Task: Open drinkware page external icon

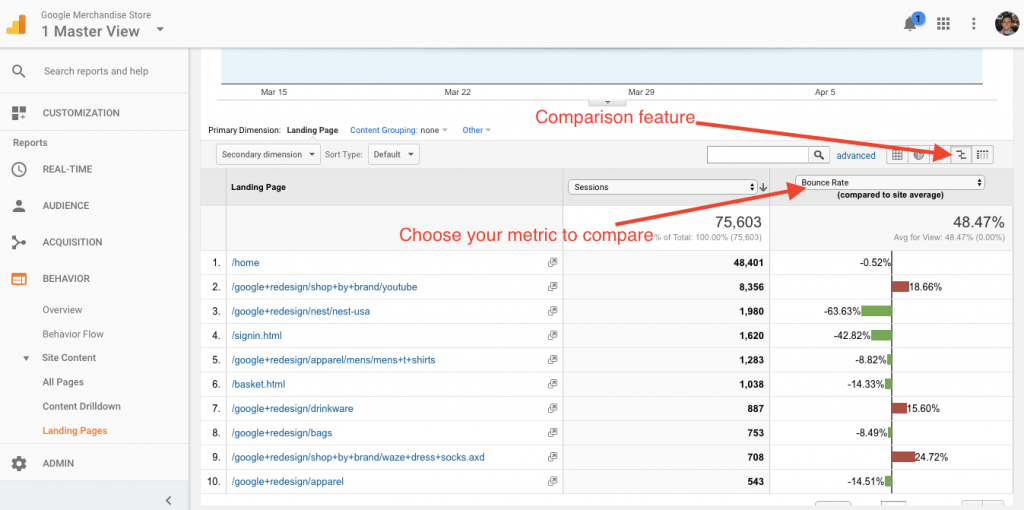Action: click(x=552, y=409)
